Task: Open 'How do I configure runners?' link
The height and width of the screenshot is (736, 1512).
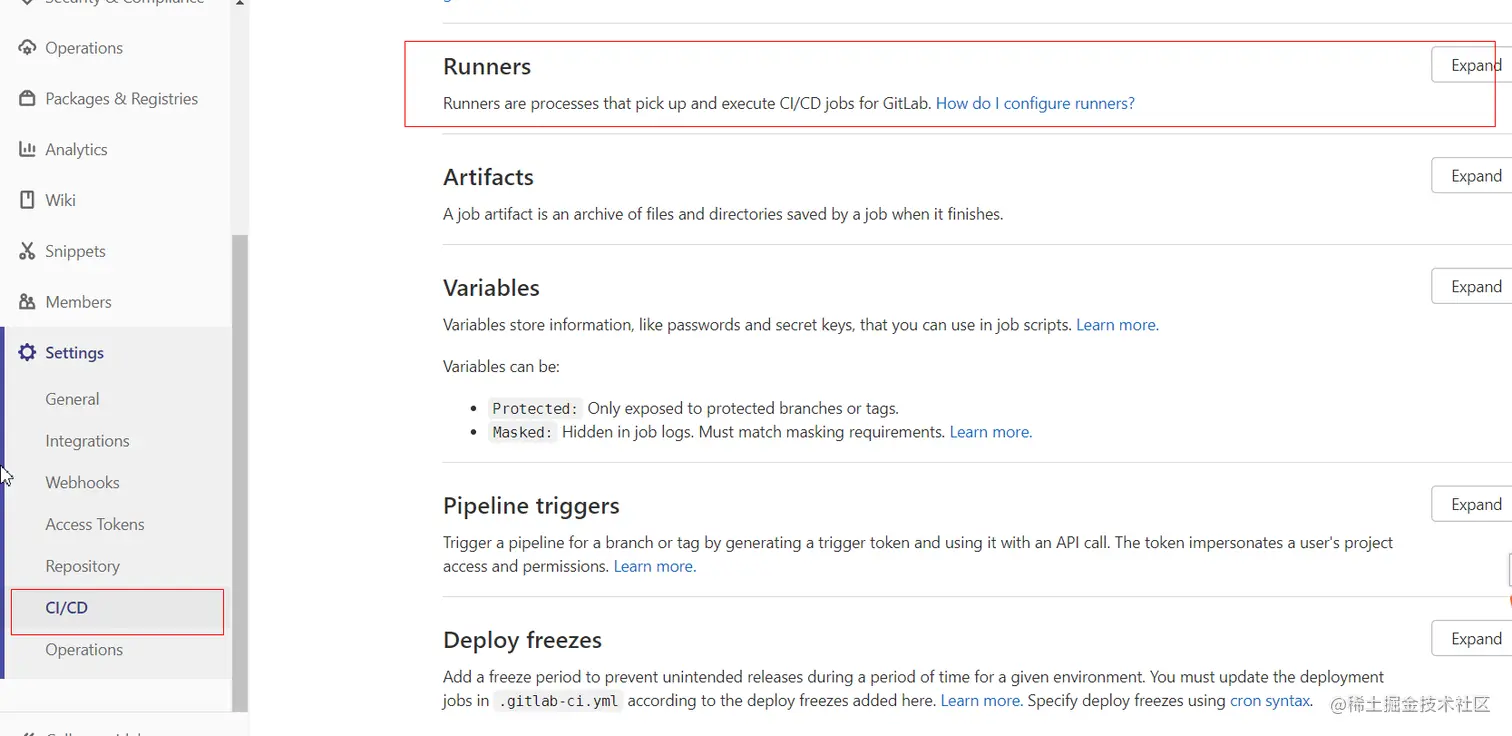Action: click(x=1035, y=104)
